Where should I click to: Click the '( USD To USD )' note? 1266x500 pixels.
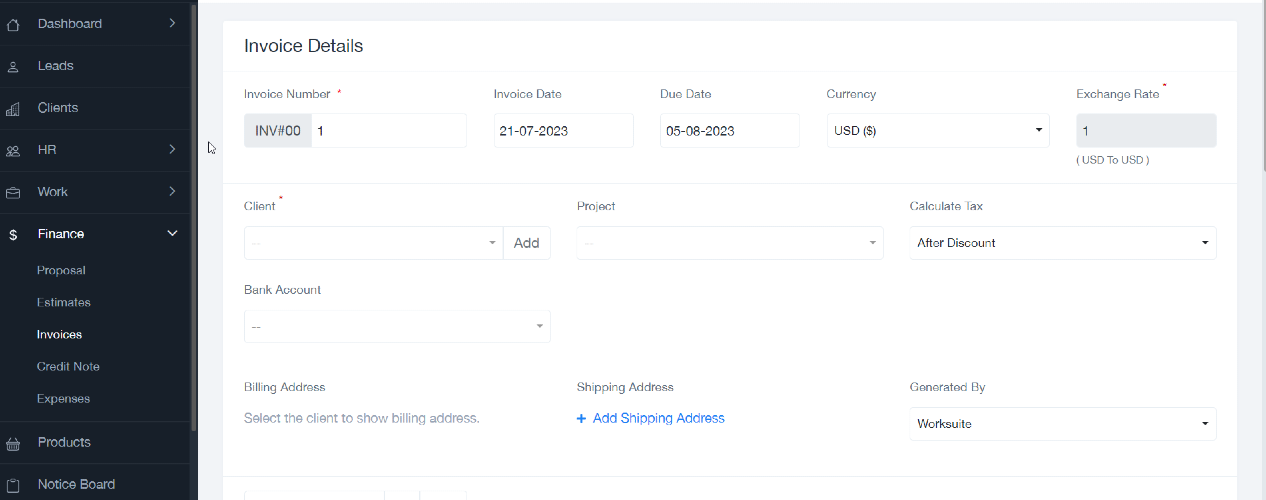pos(1113,160)
